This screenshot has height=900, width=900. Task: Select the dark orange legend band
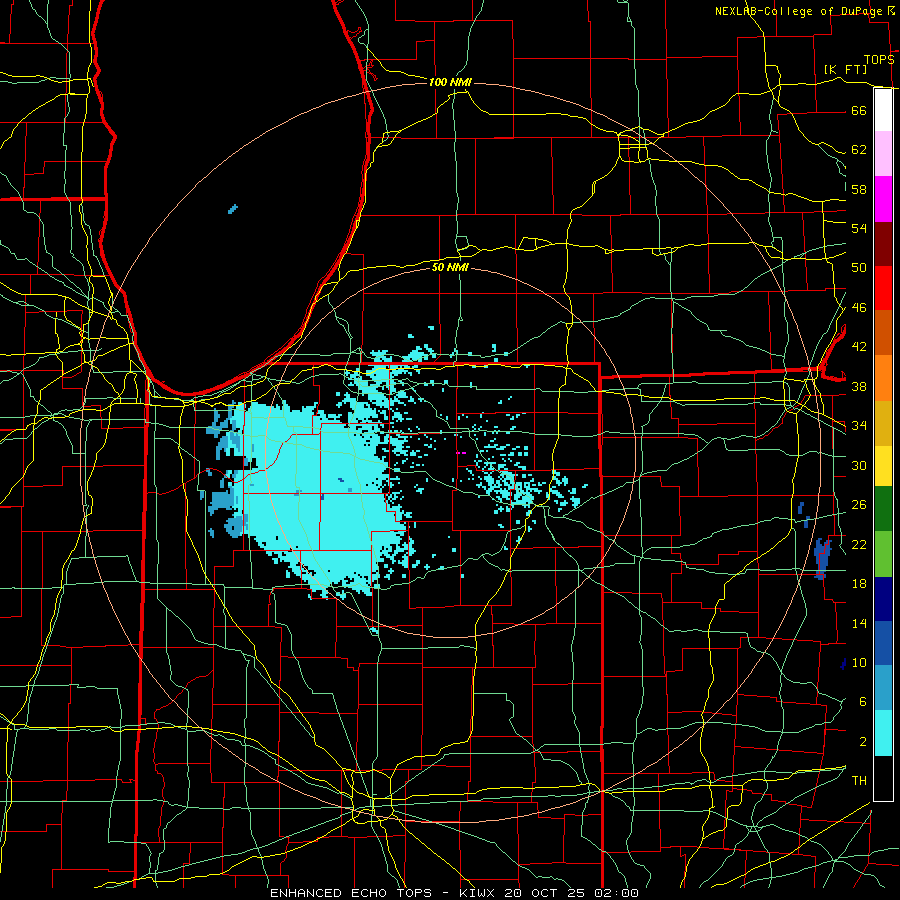click(883, 333)
